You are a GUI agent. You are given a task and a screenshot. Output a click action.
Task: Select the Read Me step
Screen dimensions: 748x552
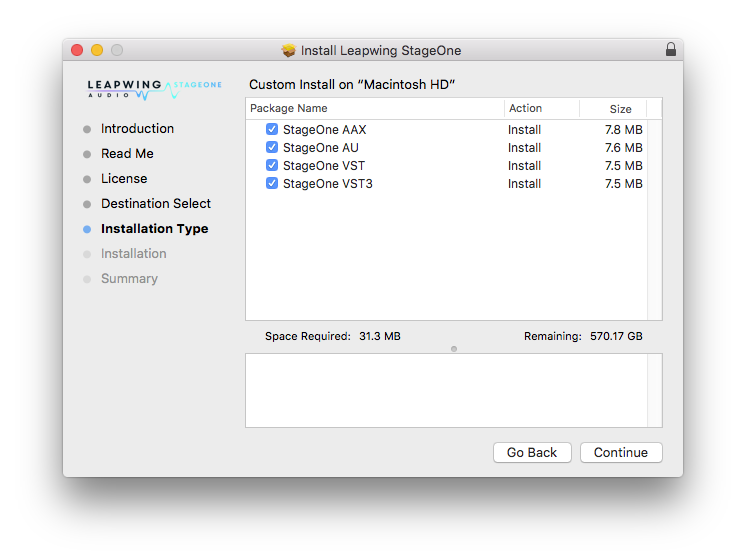click(127, 154)
